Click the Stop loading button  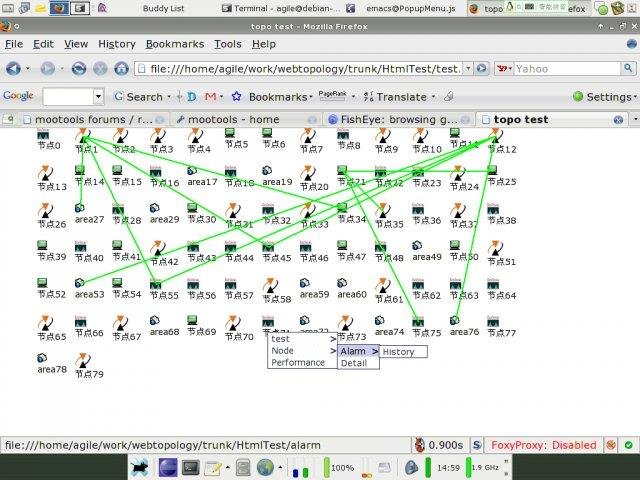(x=100, y=68)
